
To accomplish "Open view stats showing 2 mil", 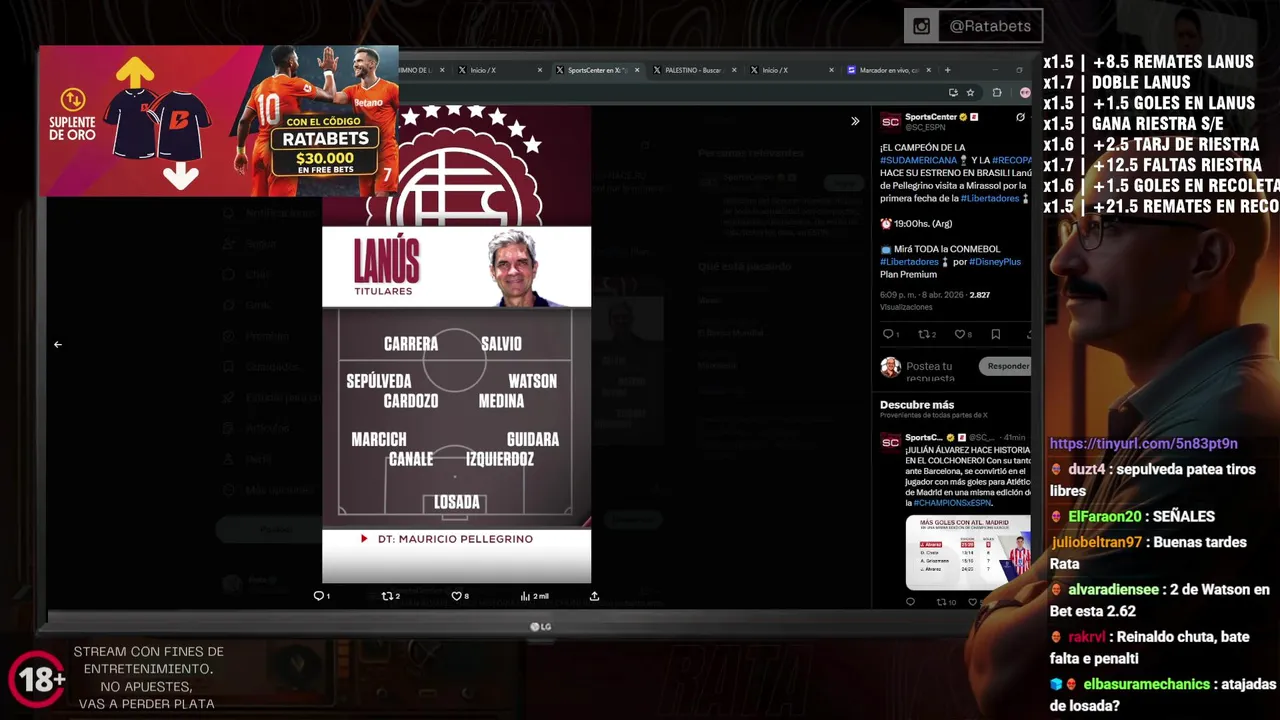I will point(534,596).
